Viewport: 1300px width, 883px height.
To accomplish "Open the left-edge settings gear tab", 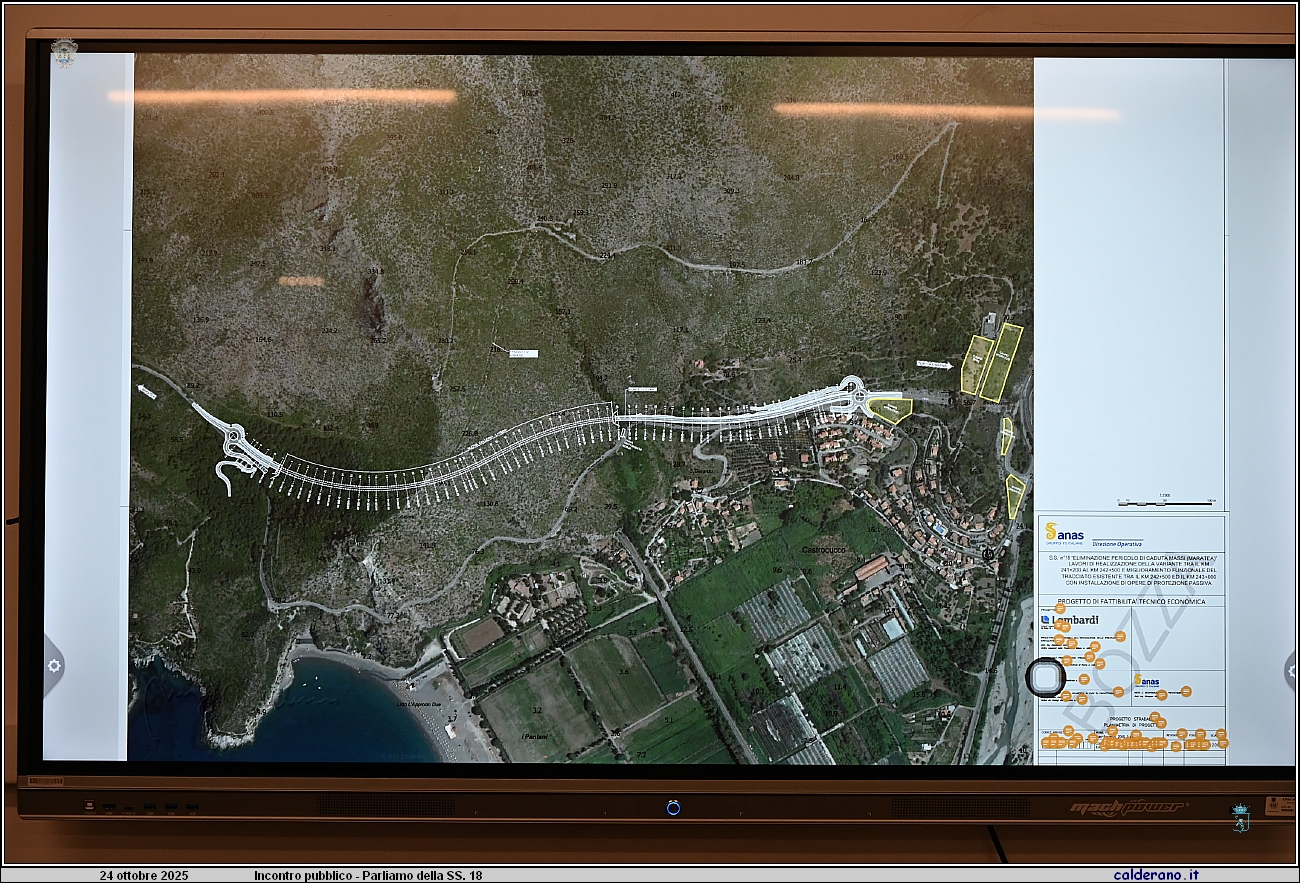I will pyautogui.click(x=53, y=665).
